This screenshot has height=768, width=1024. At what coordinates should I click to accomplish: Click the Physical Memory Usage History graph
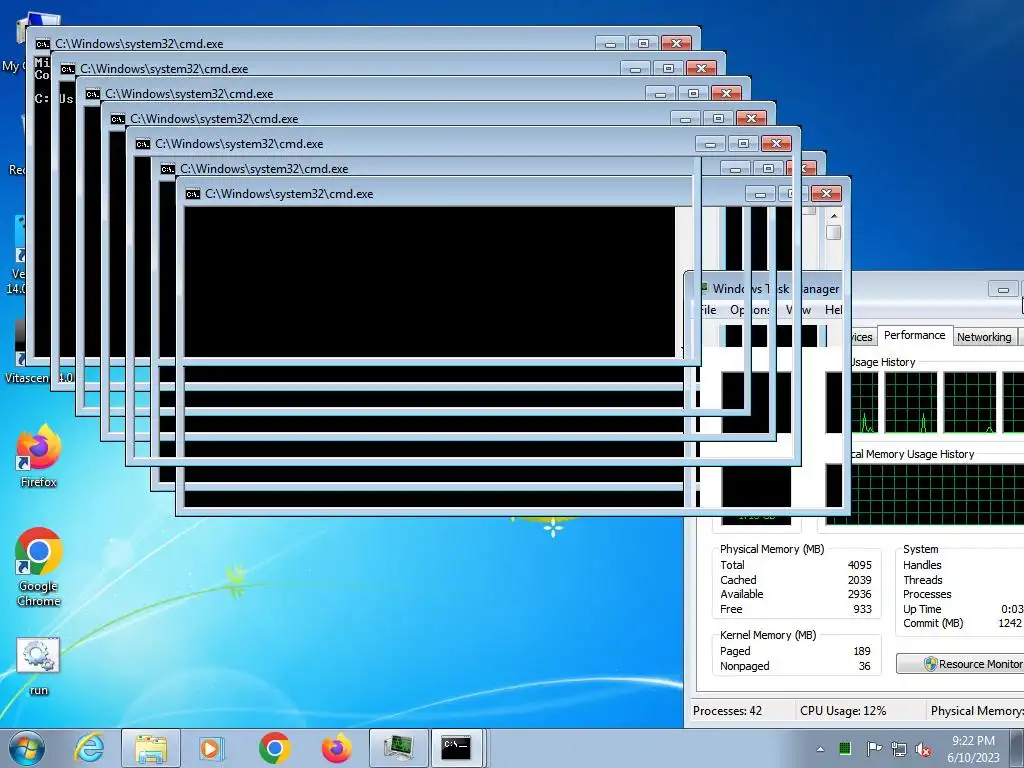(x=925, y=494)
